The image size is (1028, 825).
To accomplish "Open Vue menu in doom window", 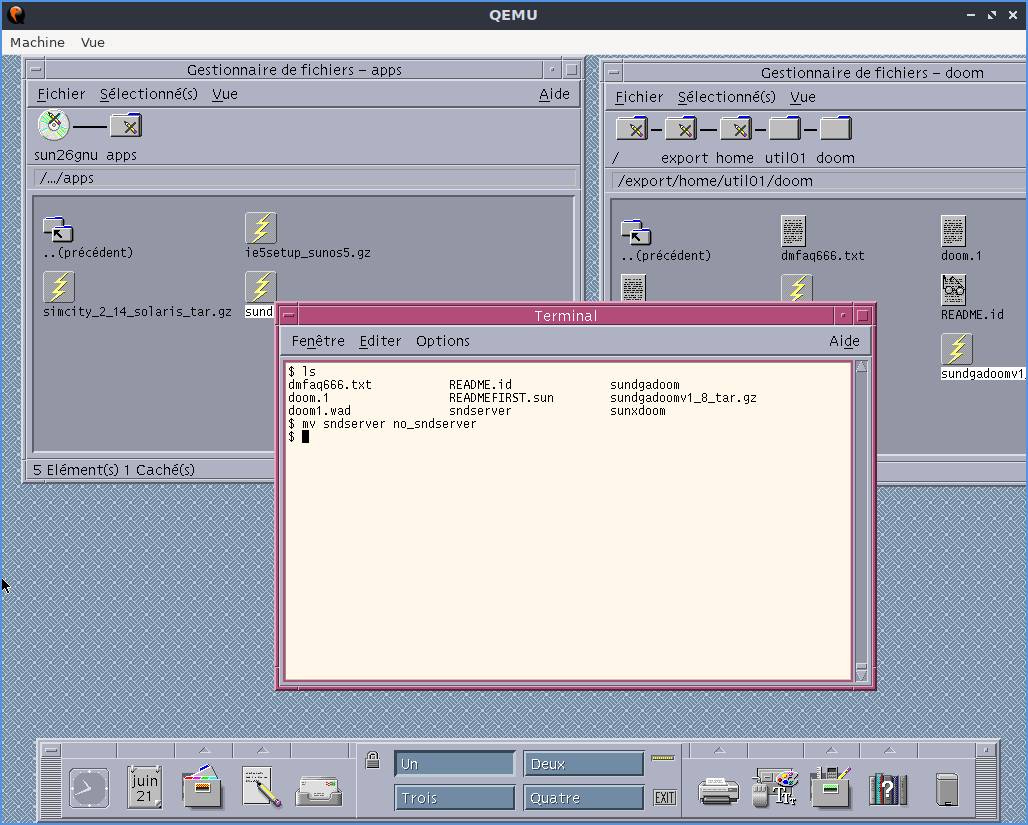I will pyautogui.click(x=802, y=97).
